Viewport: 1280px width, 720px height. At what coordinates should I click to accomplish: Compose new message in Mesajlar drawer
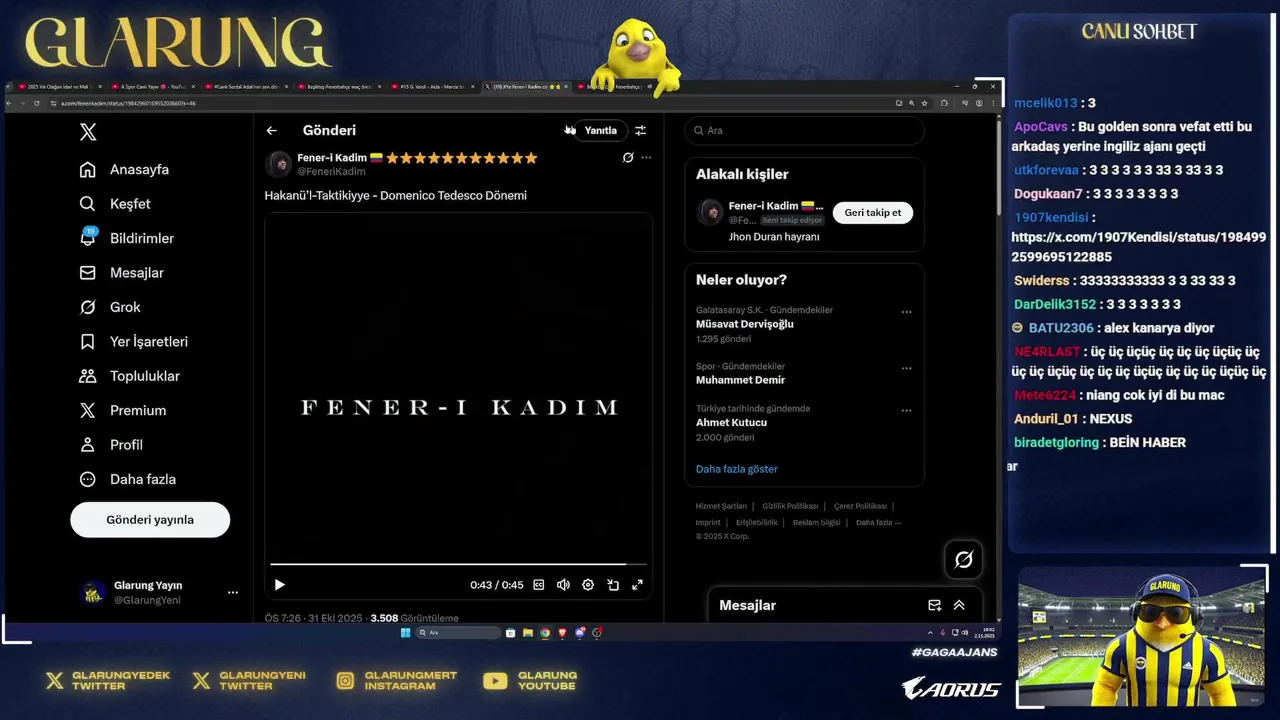[934, 605]
